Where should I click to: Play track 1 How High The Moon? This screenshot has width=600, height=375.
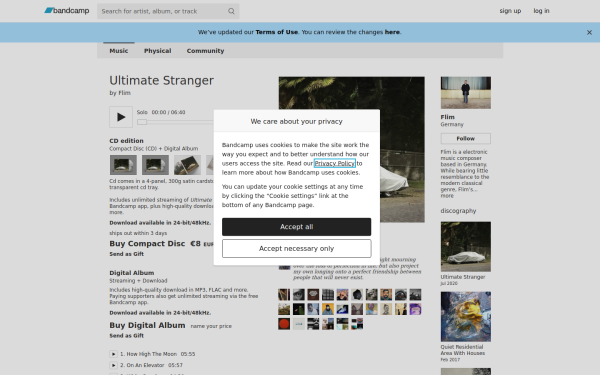[113, 354]
